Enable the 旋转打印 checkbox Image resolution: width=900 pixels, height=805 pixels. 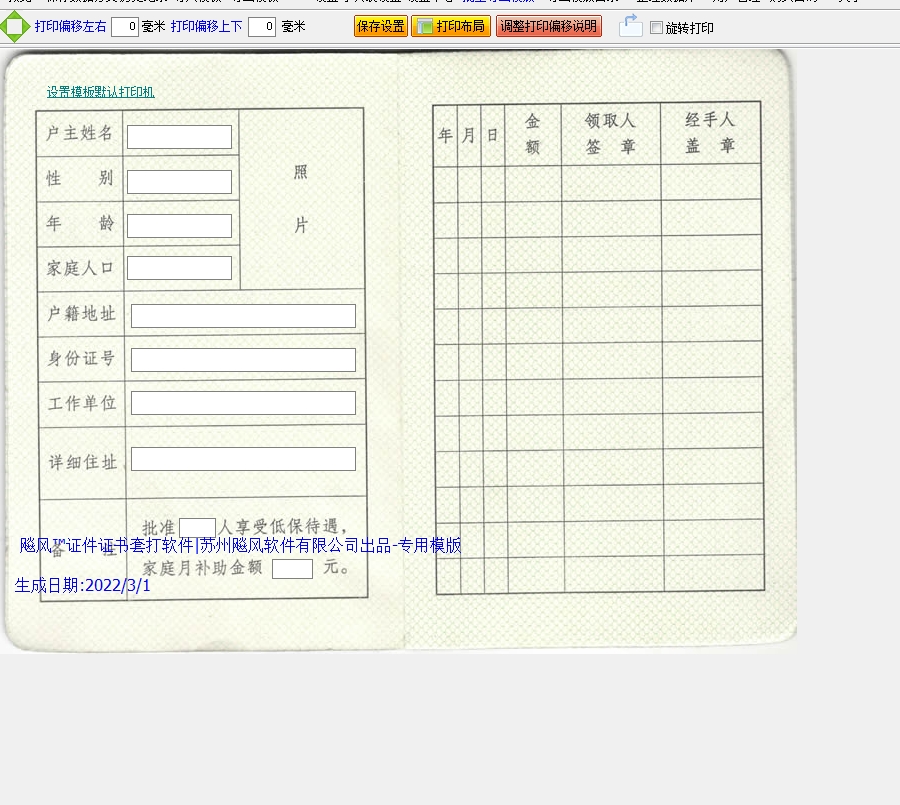pyautogui.click(x=656, y=28)
